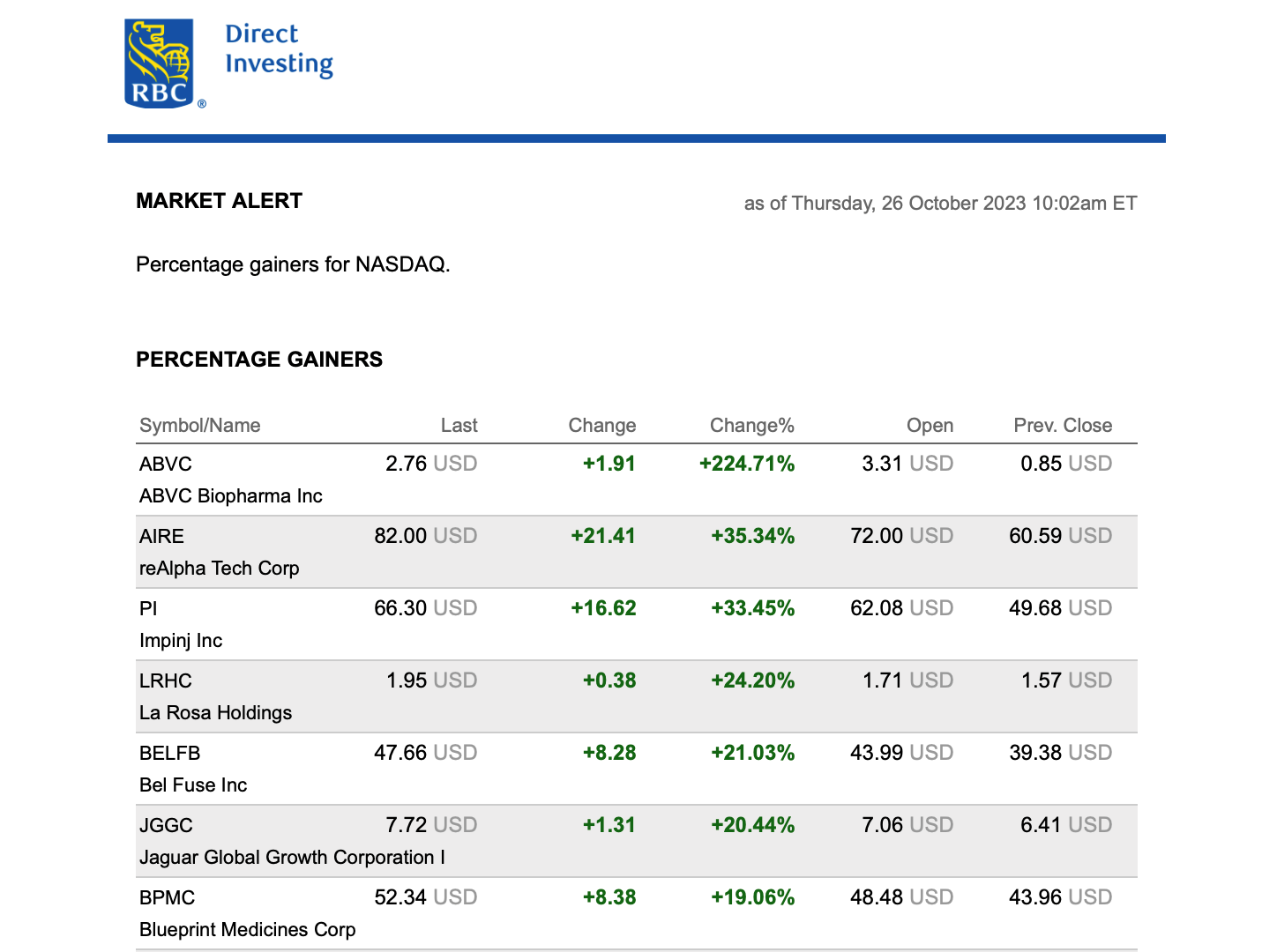Screen dimensions: 1277x952
Task: Click the +8.28 change value
Action: 609,753
